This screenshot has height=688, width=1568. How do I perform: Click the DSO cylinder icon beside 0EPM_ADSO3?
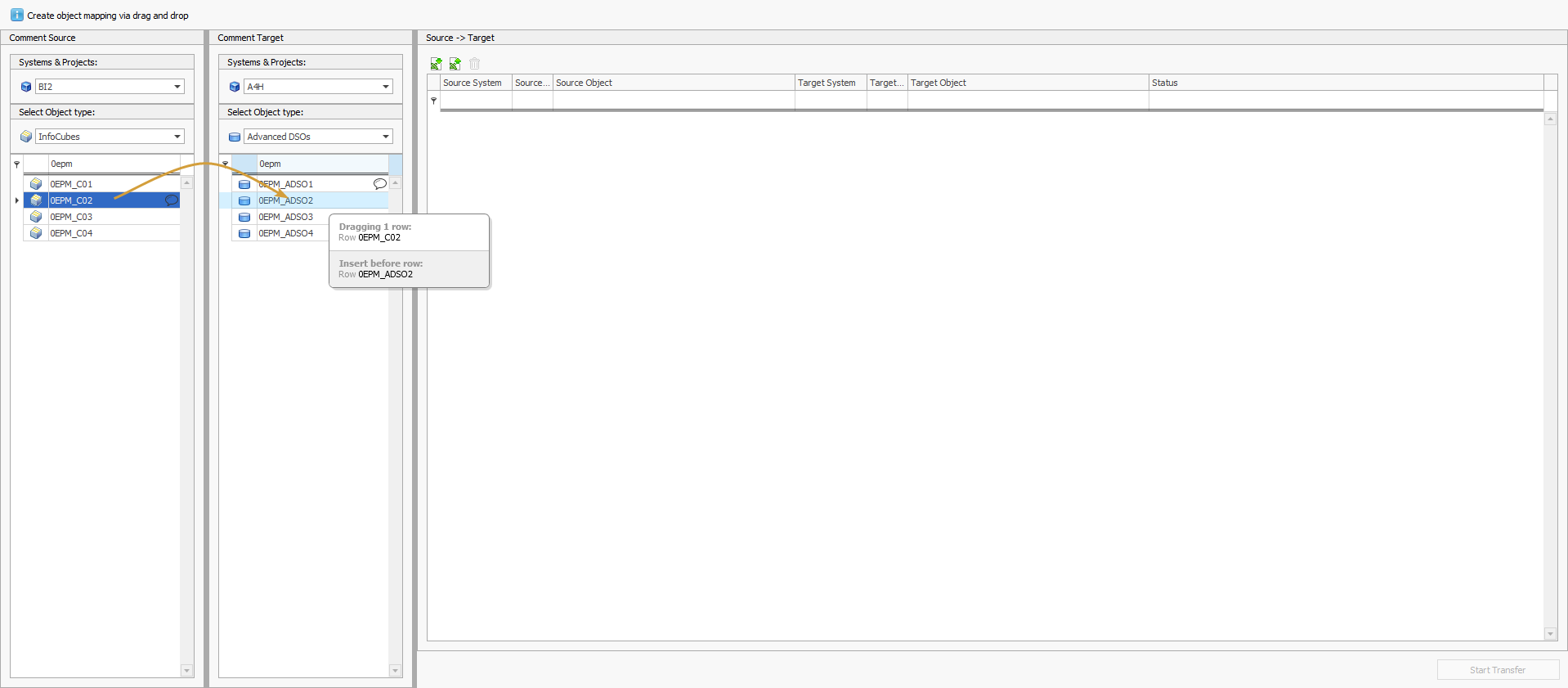[x=244, y=217]
